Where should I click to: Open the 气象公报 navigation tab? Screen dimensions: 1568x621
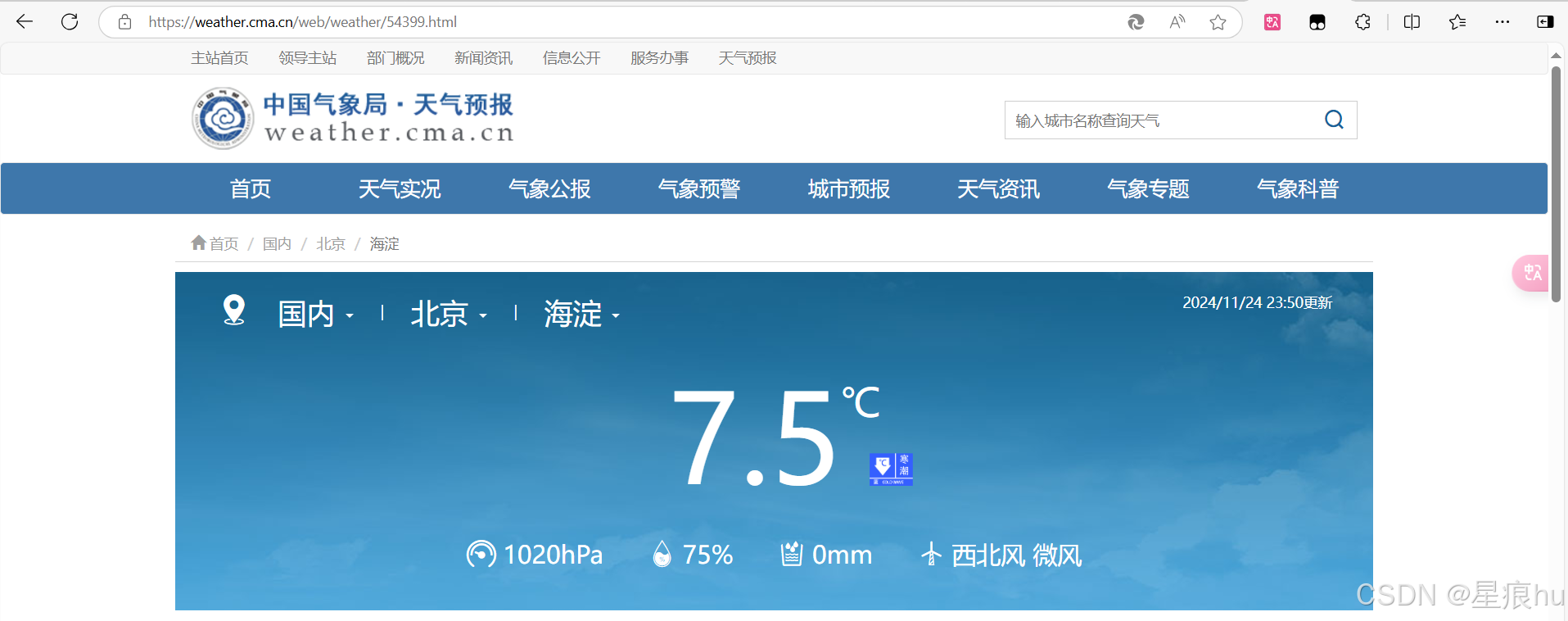tap(549, 189)
